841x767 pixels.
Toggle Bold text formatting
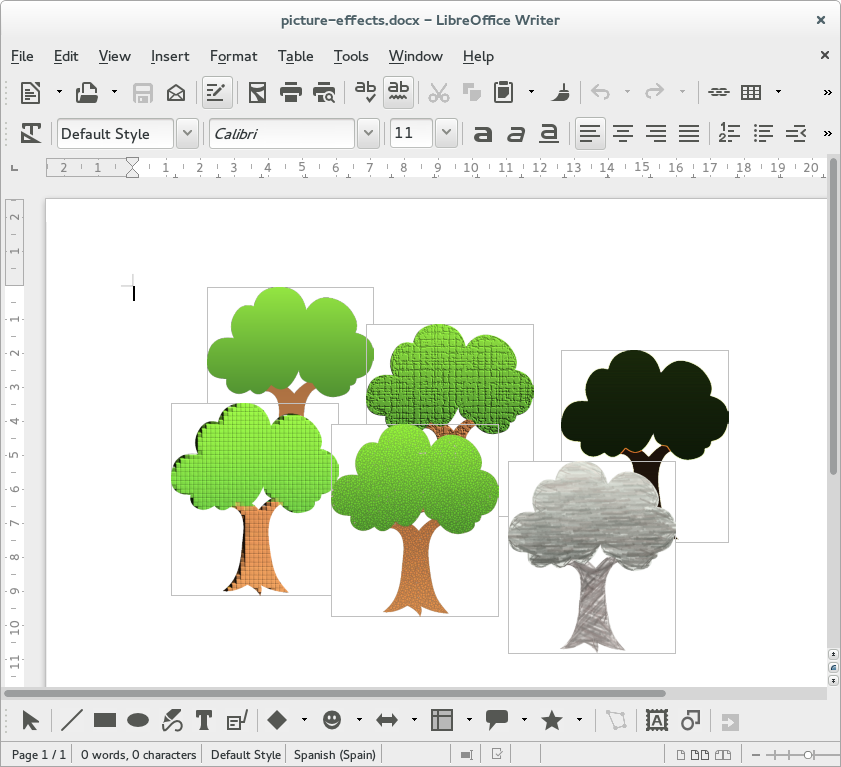483,133
